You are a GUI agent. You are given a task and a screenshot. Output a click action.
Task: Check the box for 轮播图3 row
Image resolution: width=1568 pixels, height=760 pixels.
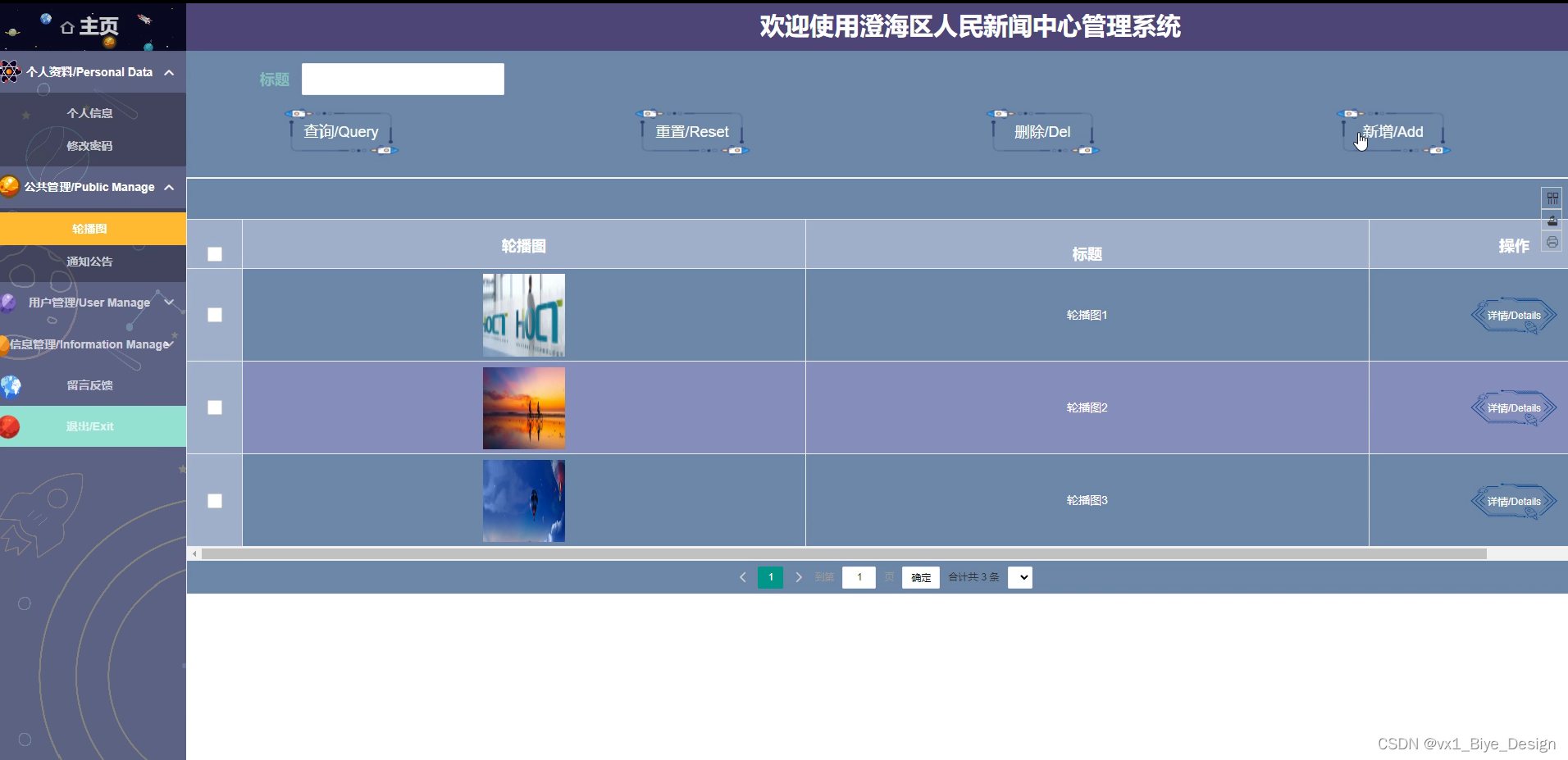tap(215, 501)
